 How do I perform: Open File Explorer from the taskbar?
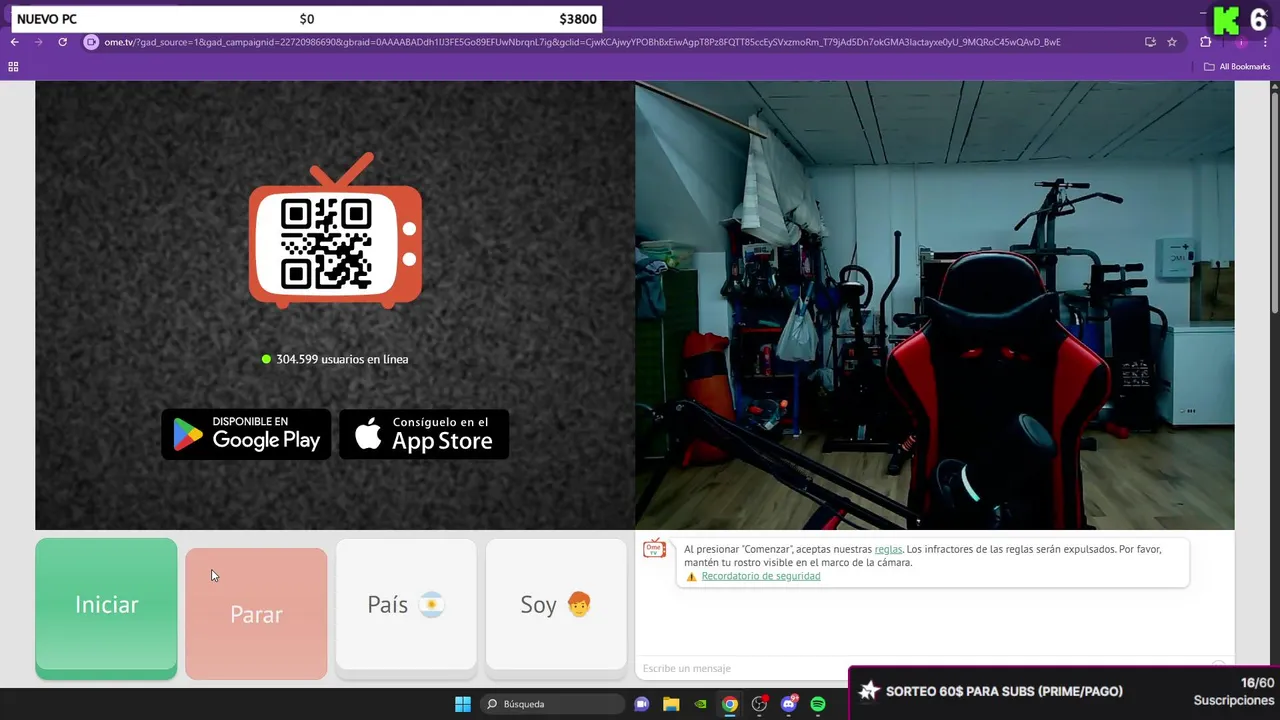click(671, 704)
